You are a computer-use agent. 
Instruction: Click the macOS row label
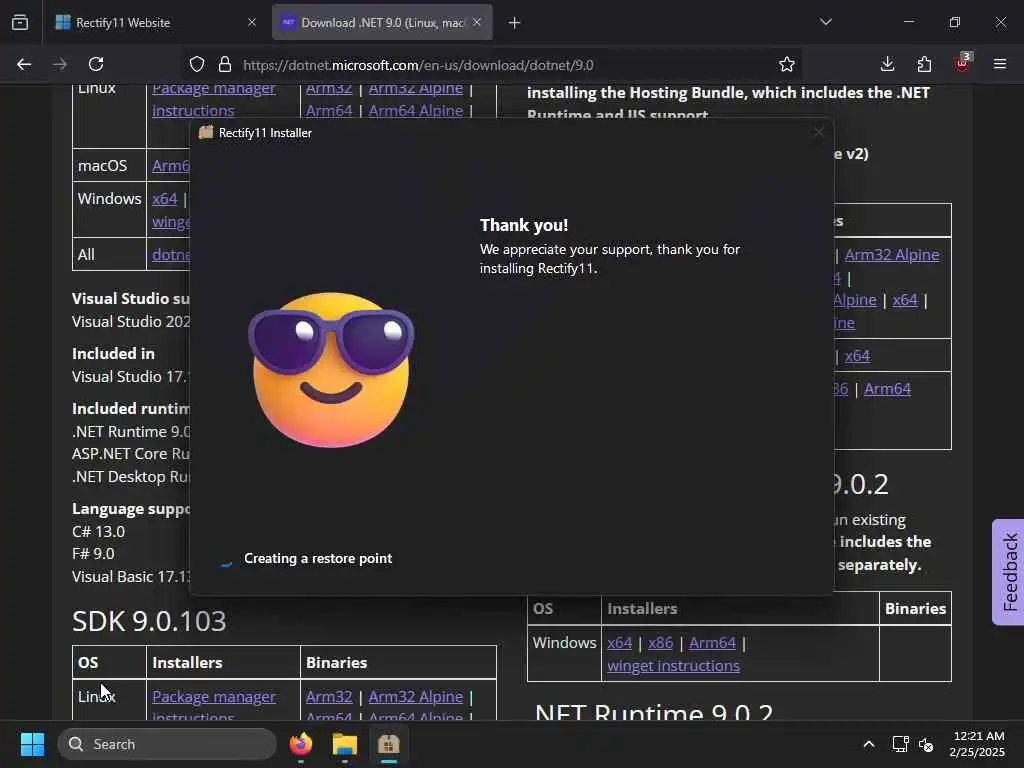(103, 166)
